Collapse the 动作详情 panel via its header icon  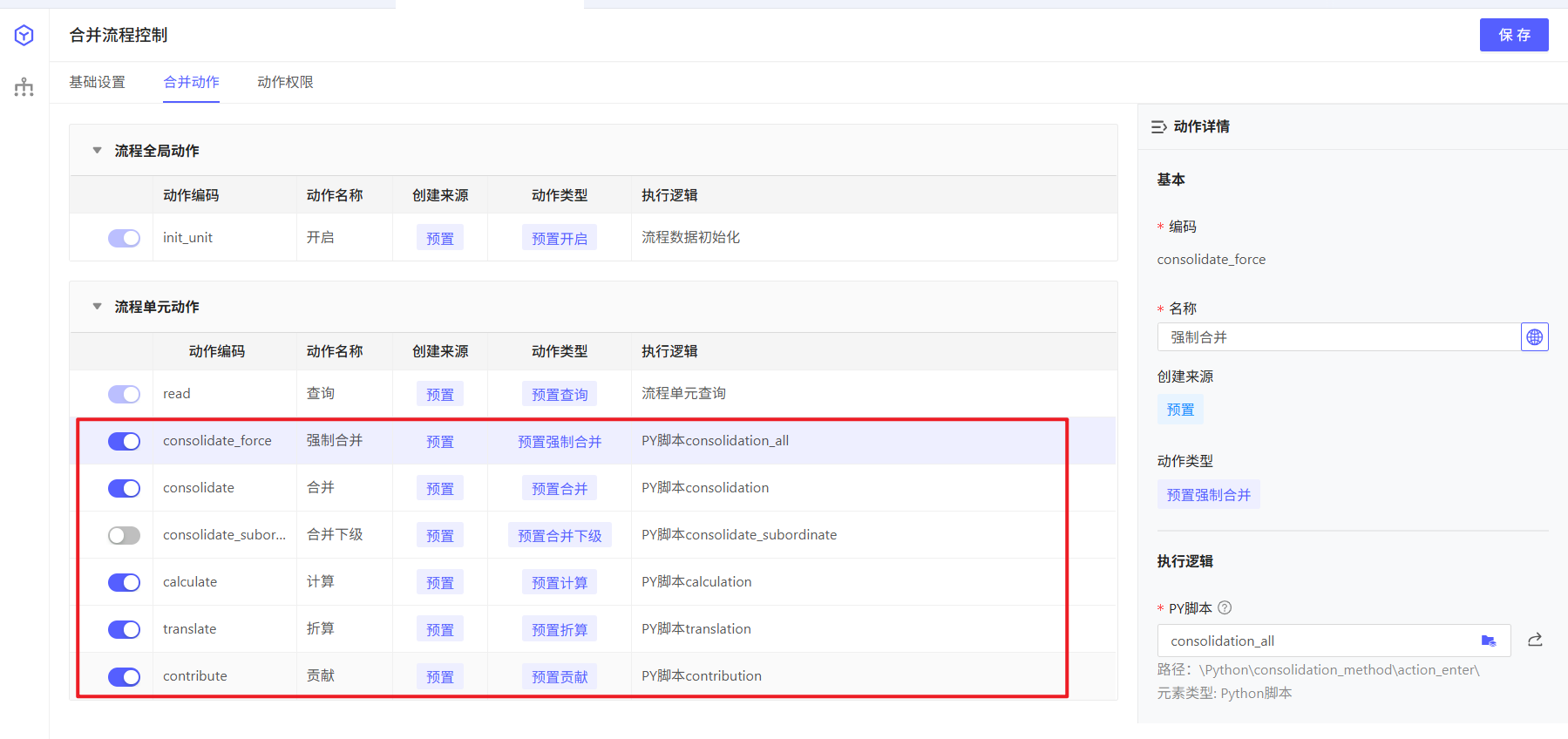pyautogui.click(x=1158, y=127)
